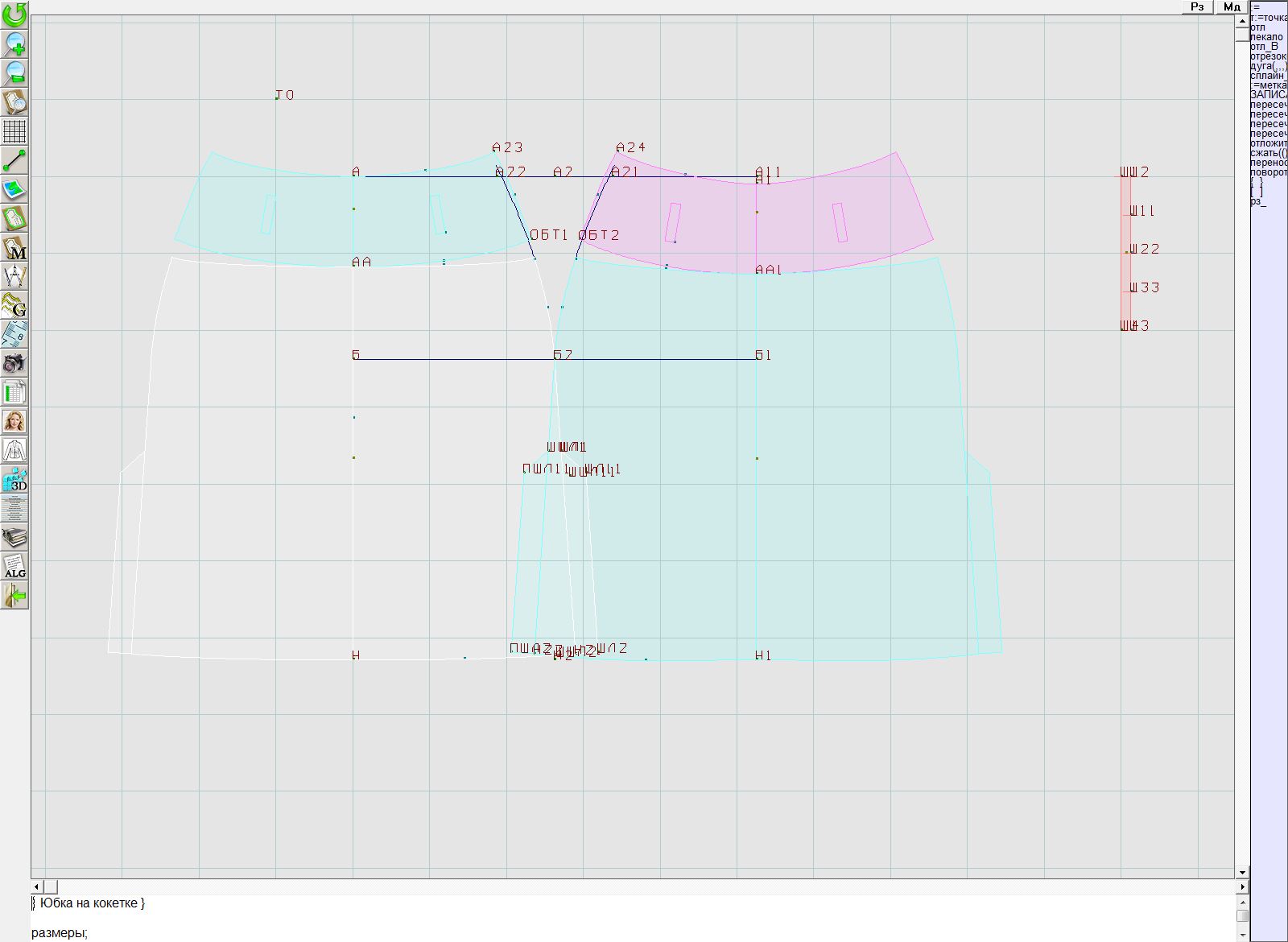Open the ALG algorithm document icon
1288x942 pixels.
click(x=14, y=566)
